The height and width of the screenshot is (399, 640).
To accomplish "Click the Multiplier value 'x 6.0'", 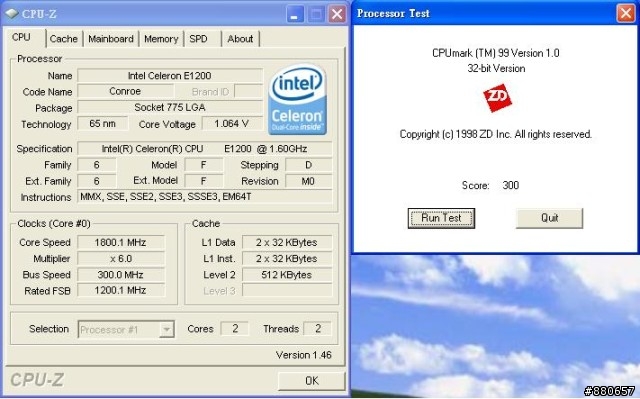I will [121, 259].
